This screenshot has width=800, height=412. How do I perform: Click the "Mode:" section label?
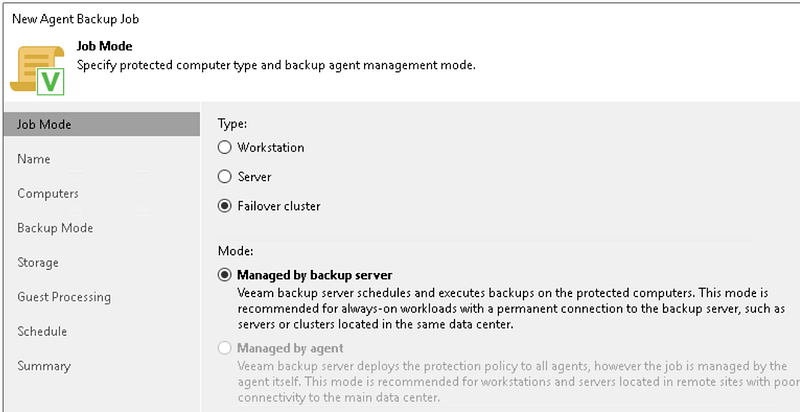click(234, 251)
